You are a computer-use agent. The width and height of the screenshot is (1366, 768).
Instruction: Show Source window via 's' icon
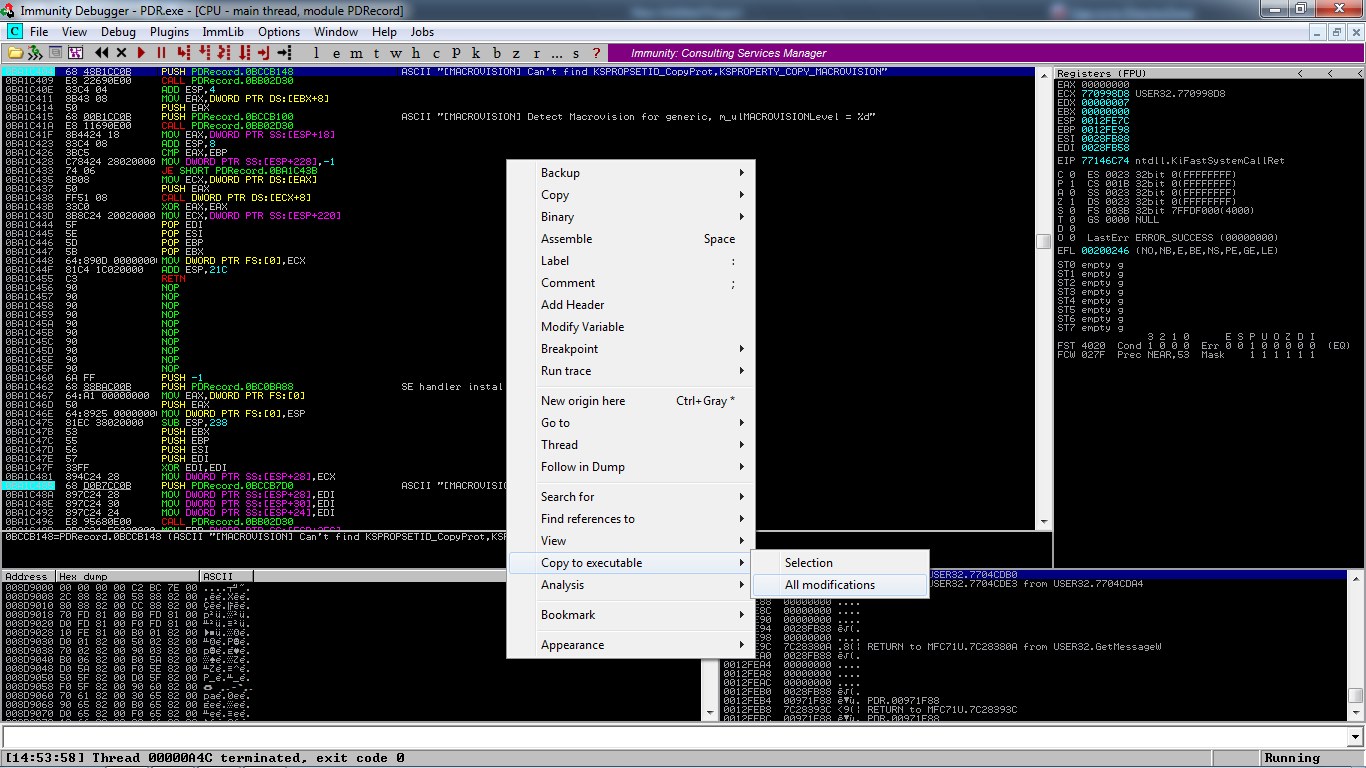coord(577,53)
